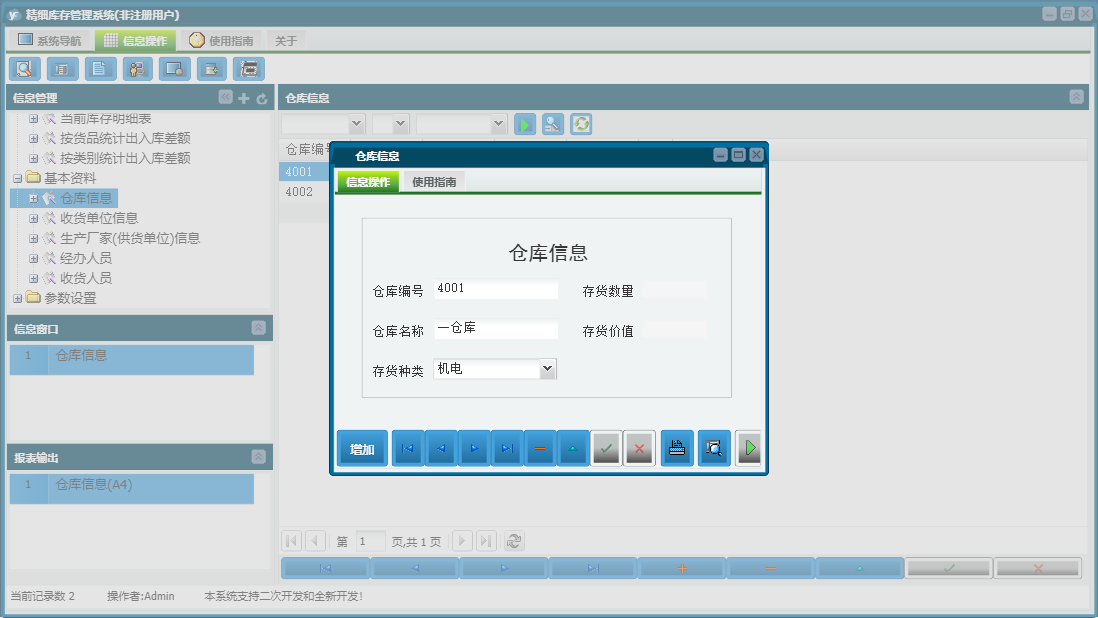Image resolution: width=1098 pixels, height=618 pixels.
Task: Click the export data icon in the toolbar
Action: [x=212, y=68]
